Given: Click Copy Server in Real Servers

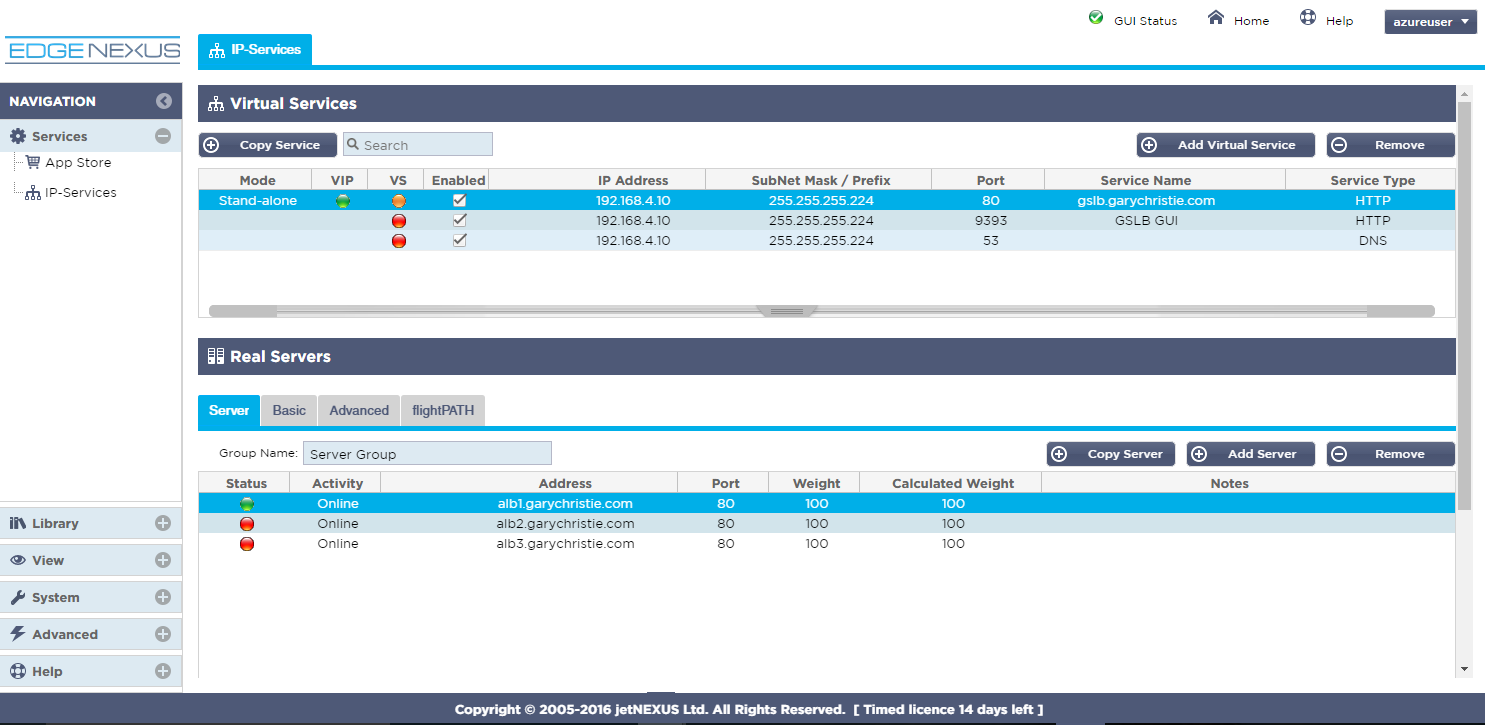Looking at the screenshot, I should (x=1110, y=453).
